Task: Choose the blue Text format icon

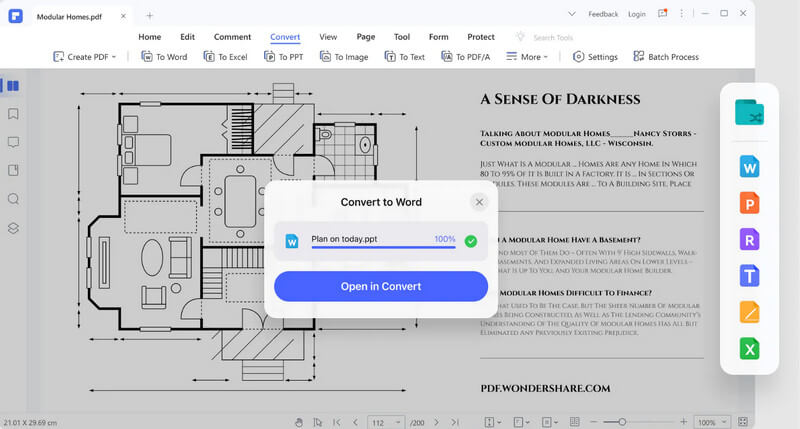Action: [749, 276]
